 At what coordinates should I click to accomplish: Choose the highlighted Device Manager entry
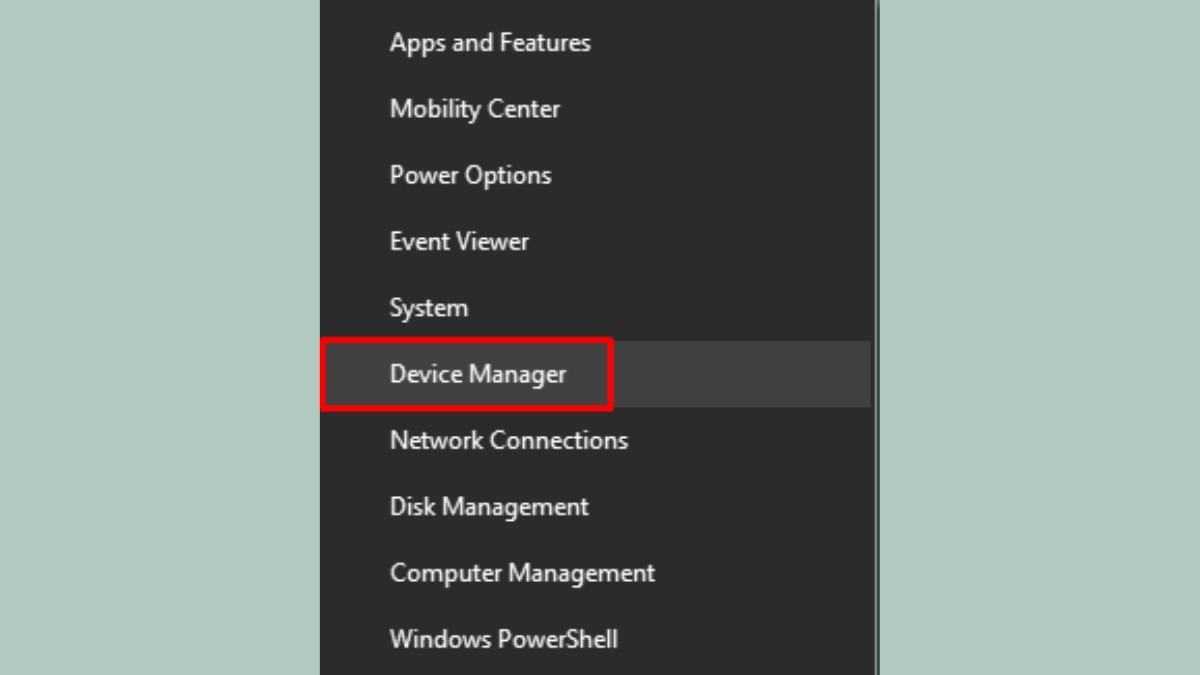[477, 374]
